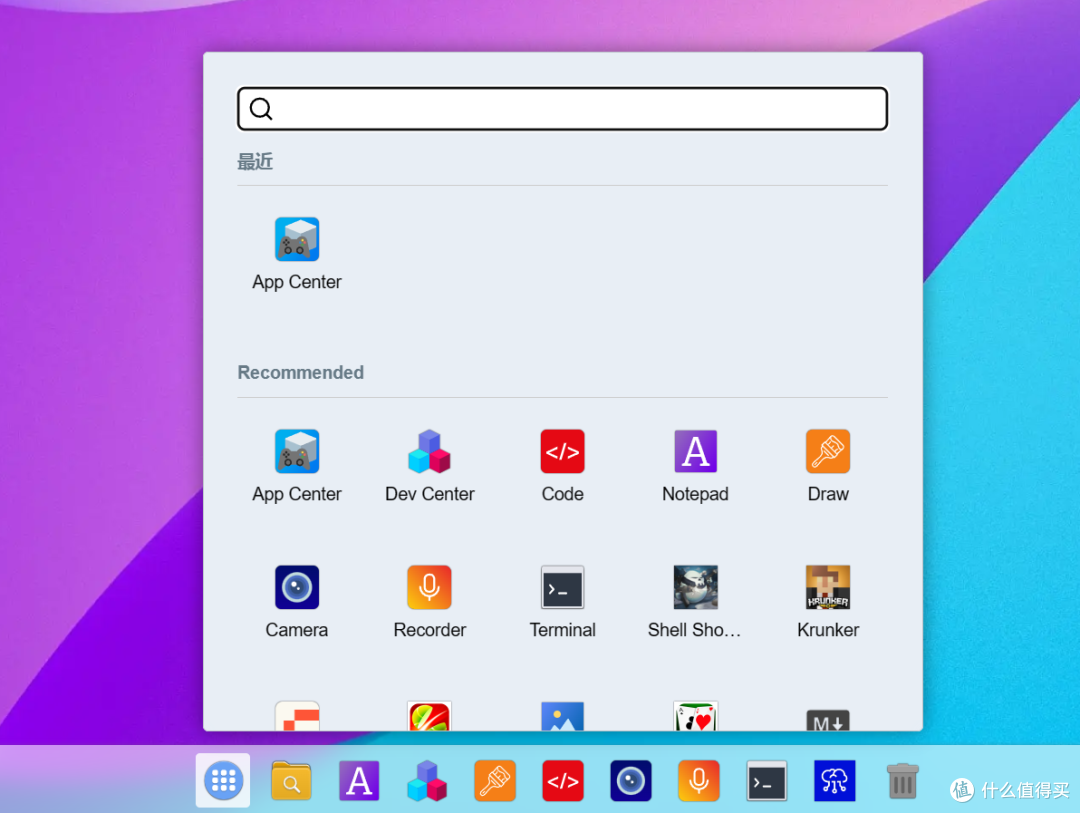Viewport: 1080px width, 813px height.
Task: Click the blue cloud network icon in dock
Action: click(834, 781)
